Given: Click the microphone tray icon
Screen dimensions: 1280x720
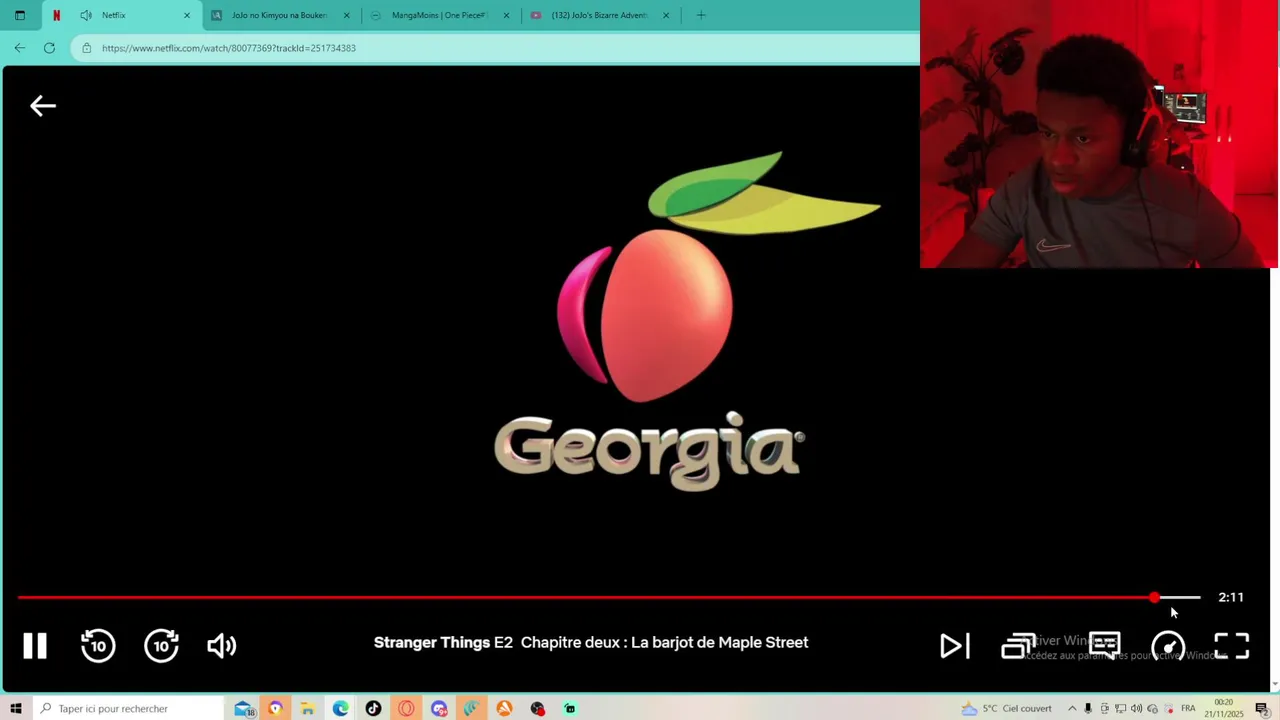Looking at the screenshot, I should pos(1088,708).
